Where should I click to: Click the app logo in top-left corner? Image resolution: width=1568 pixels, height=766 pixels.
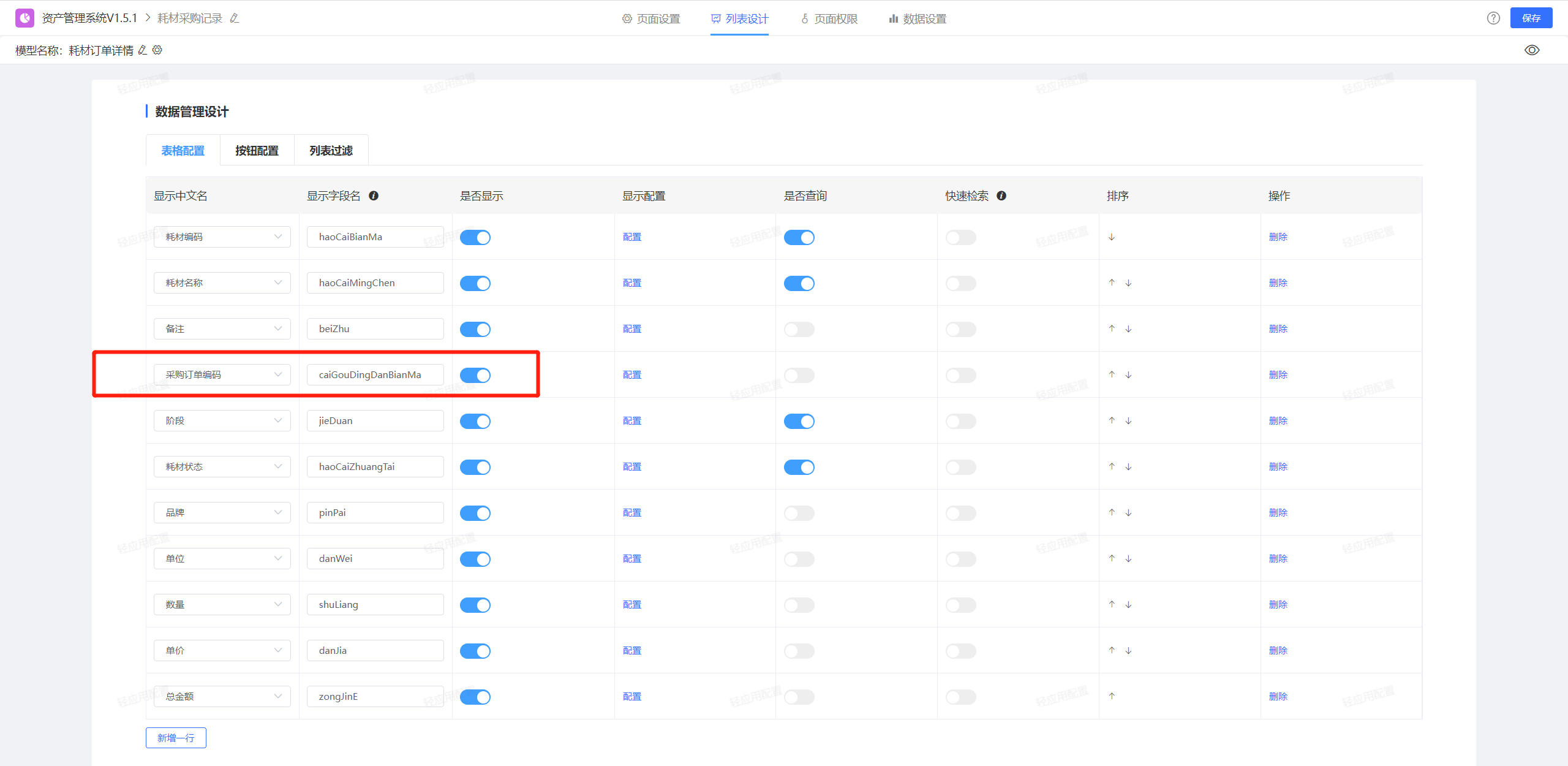coord(24,17)
